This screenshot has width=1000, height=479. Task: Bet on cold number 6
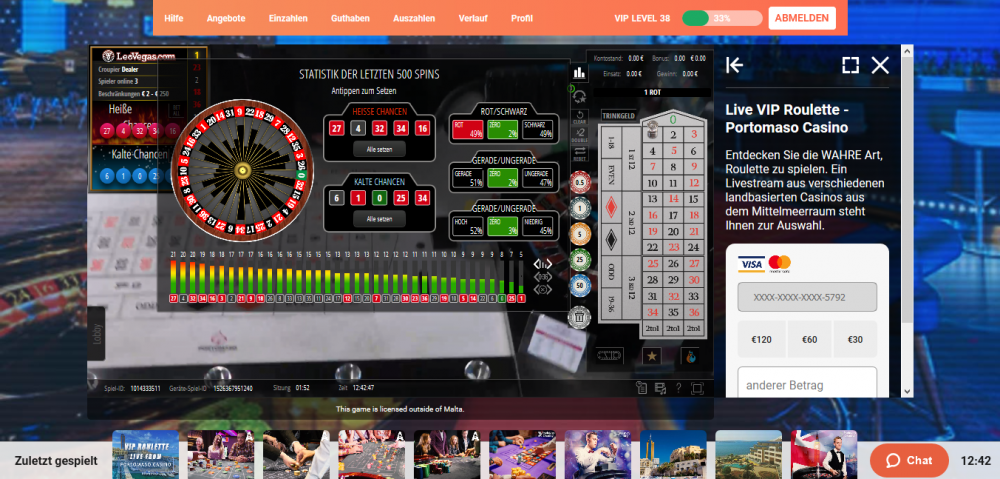pyautogui.click(x=337, y=198)
